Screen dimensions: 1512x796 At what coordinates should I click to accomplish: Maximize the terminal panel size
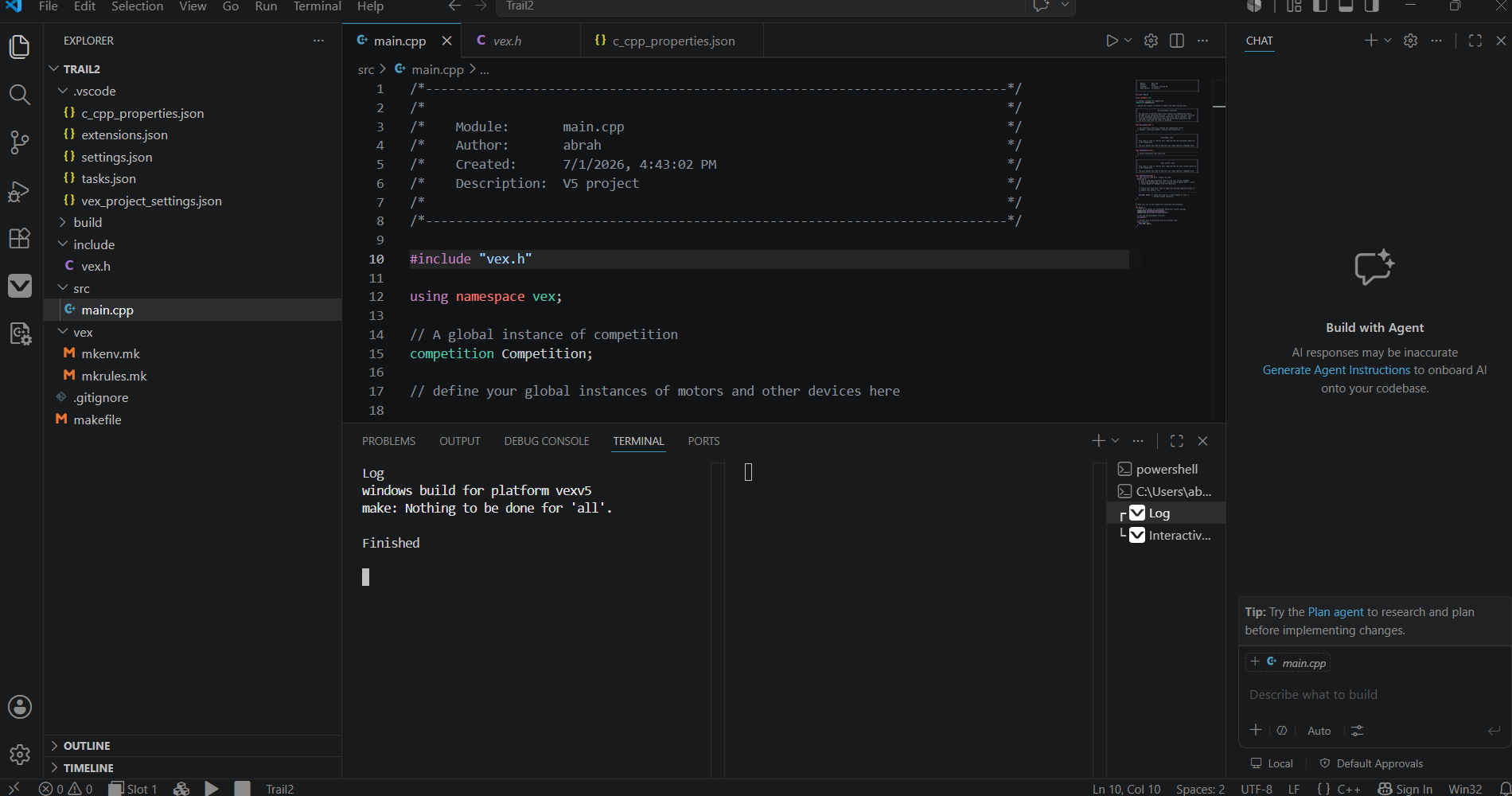[x=1177, y=441]
